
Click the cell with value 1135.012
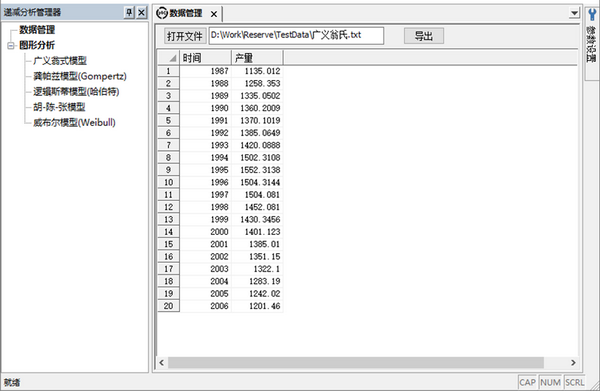tap(257, 71)
